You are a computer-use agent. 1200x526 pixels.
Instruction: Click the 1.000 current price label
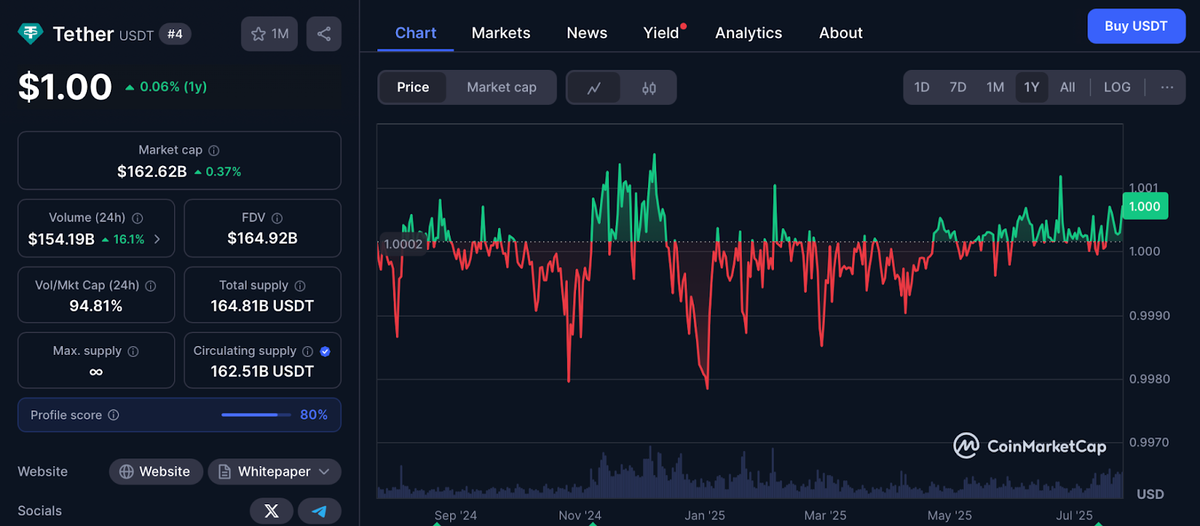coord(1144,207)
